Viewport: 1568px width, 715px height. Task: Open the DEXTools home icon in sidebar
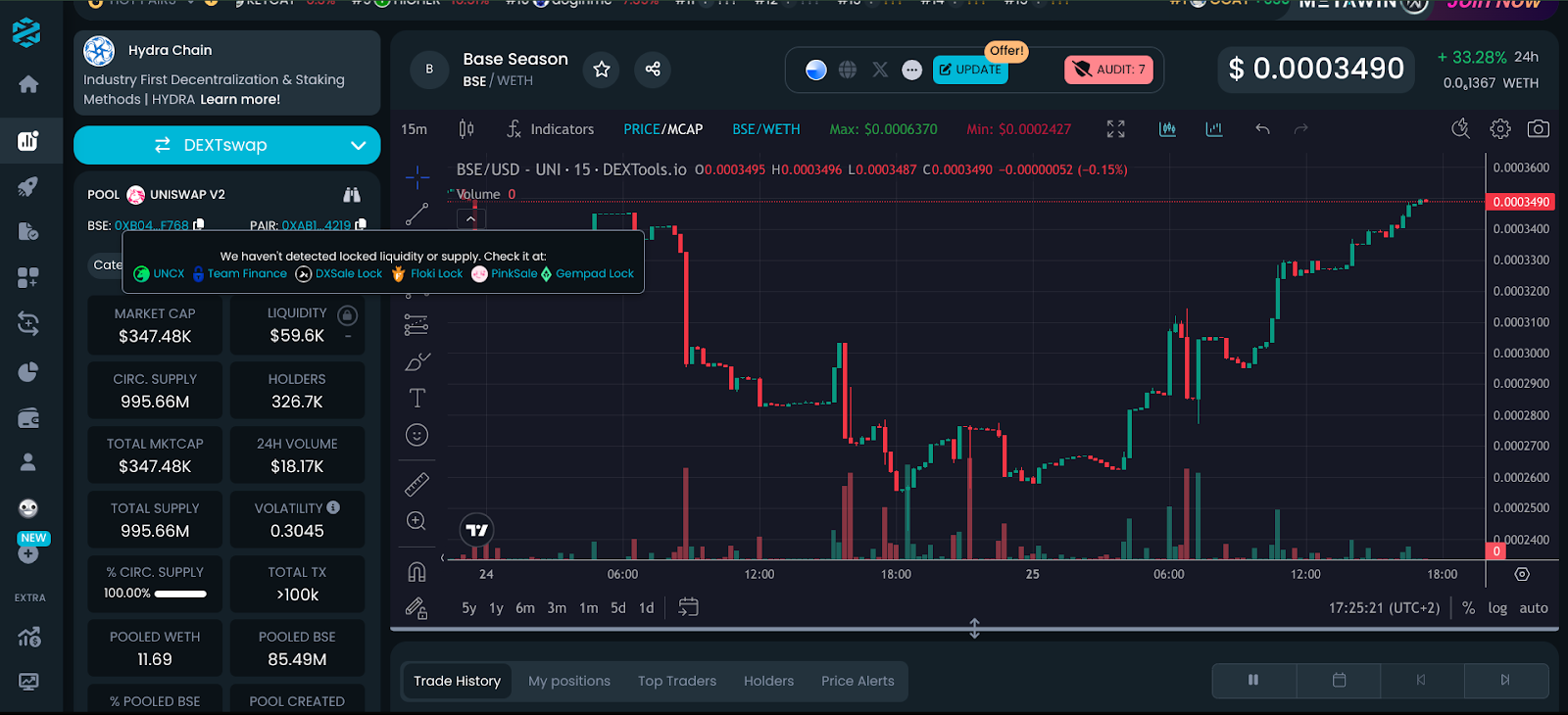[28, 84]
